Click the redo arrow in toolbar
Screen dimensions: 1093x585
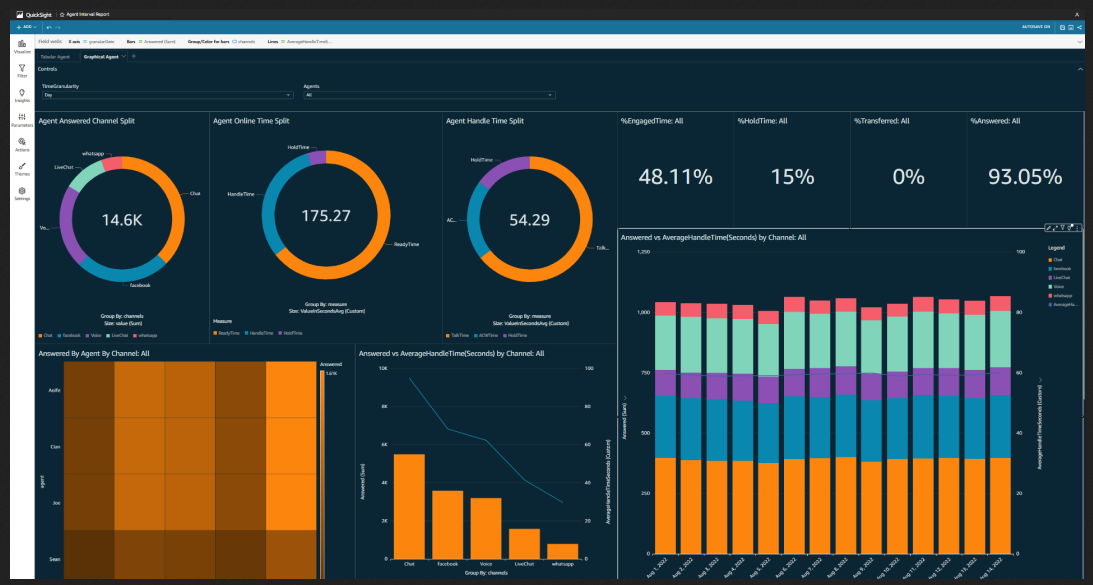coord(58,27)
